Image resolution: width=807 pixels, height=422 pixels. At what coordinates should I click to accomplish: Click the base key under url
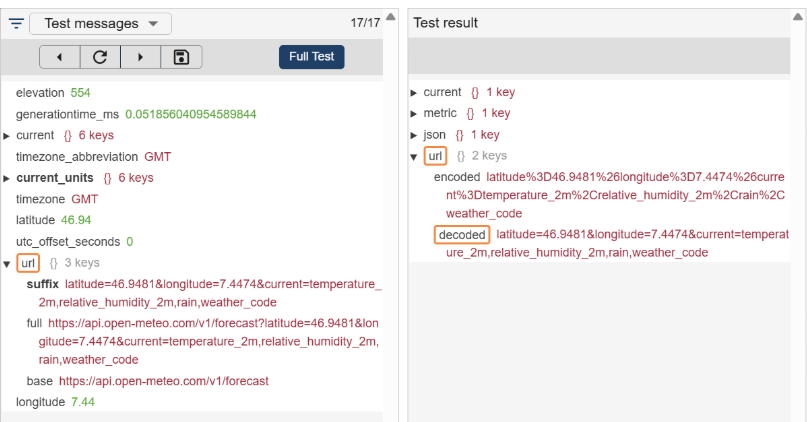(x=40, y=381)
